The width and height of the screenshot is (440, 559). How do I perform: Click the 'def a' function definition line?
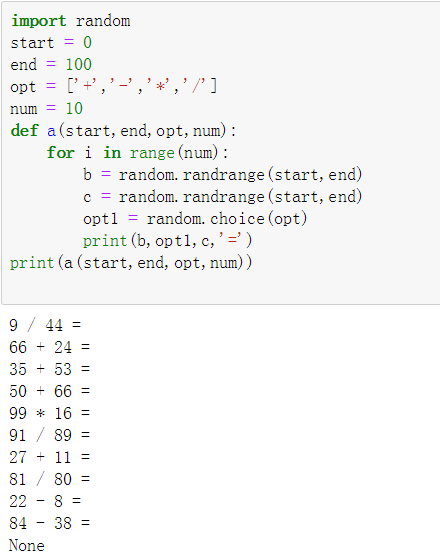[123, 131]
